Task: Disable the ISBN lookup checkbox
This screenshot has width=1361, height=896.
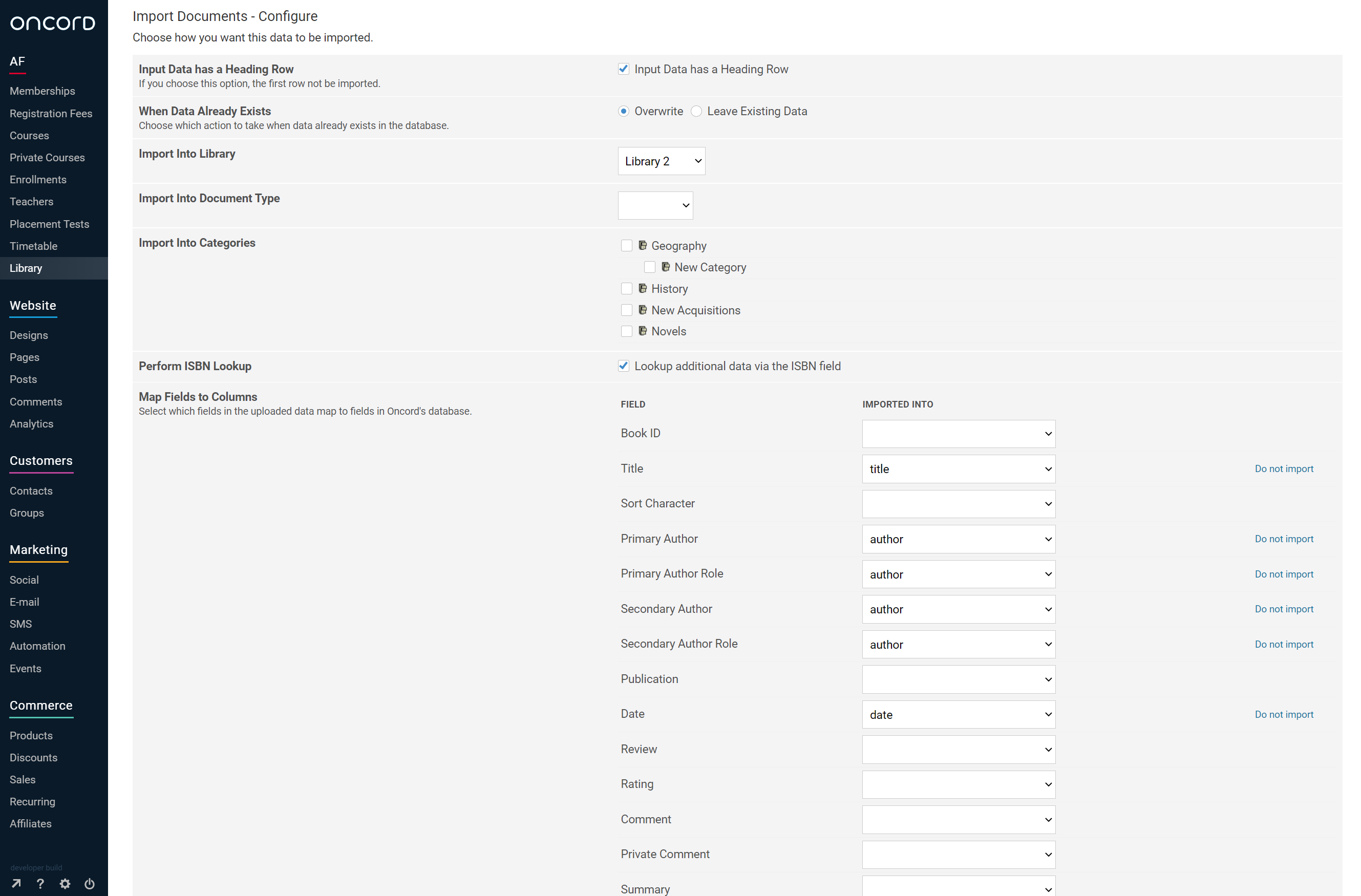Action: [623, 366]
